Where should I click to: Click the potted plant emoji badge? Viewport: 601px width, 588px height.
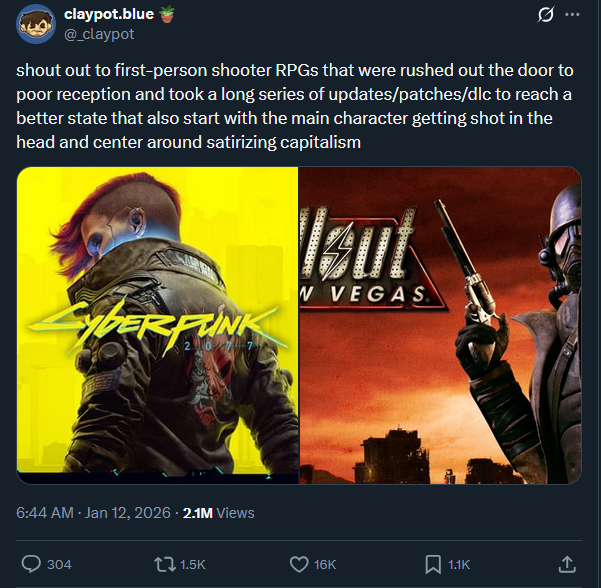point(166,15)
